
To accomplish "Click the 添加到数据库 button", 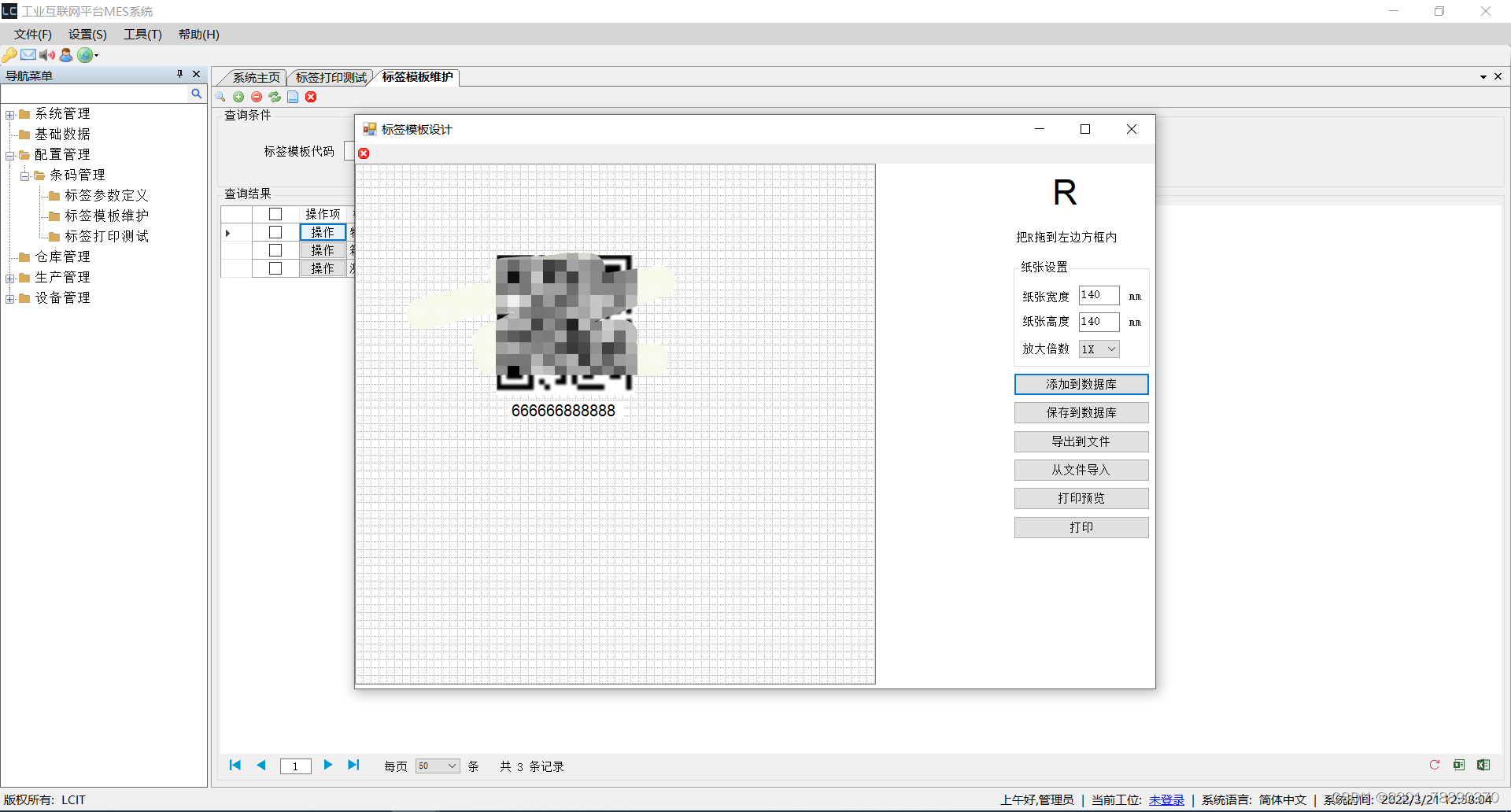I will [1081, 384].
